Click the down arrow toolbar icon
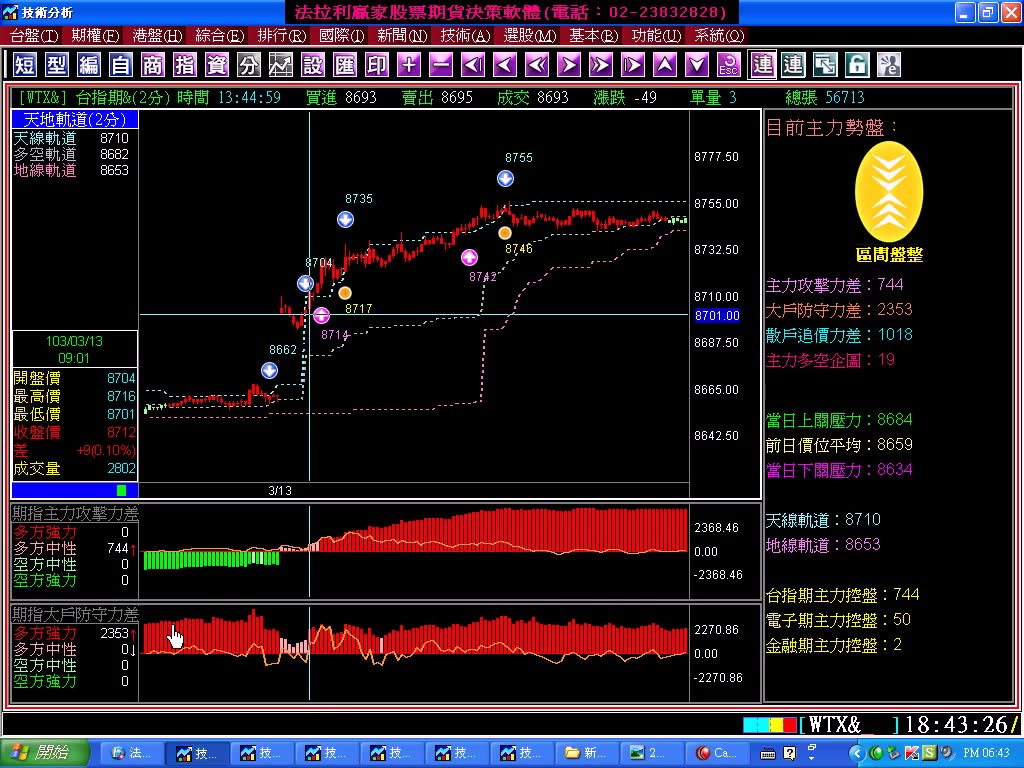The height and width of the screenshot is (768, 1024). (697, 65)
